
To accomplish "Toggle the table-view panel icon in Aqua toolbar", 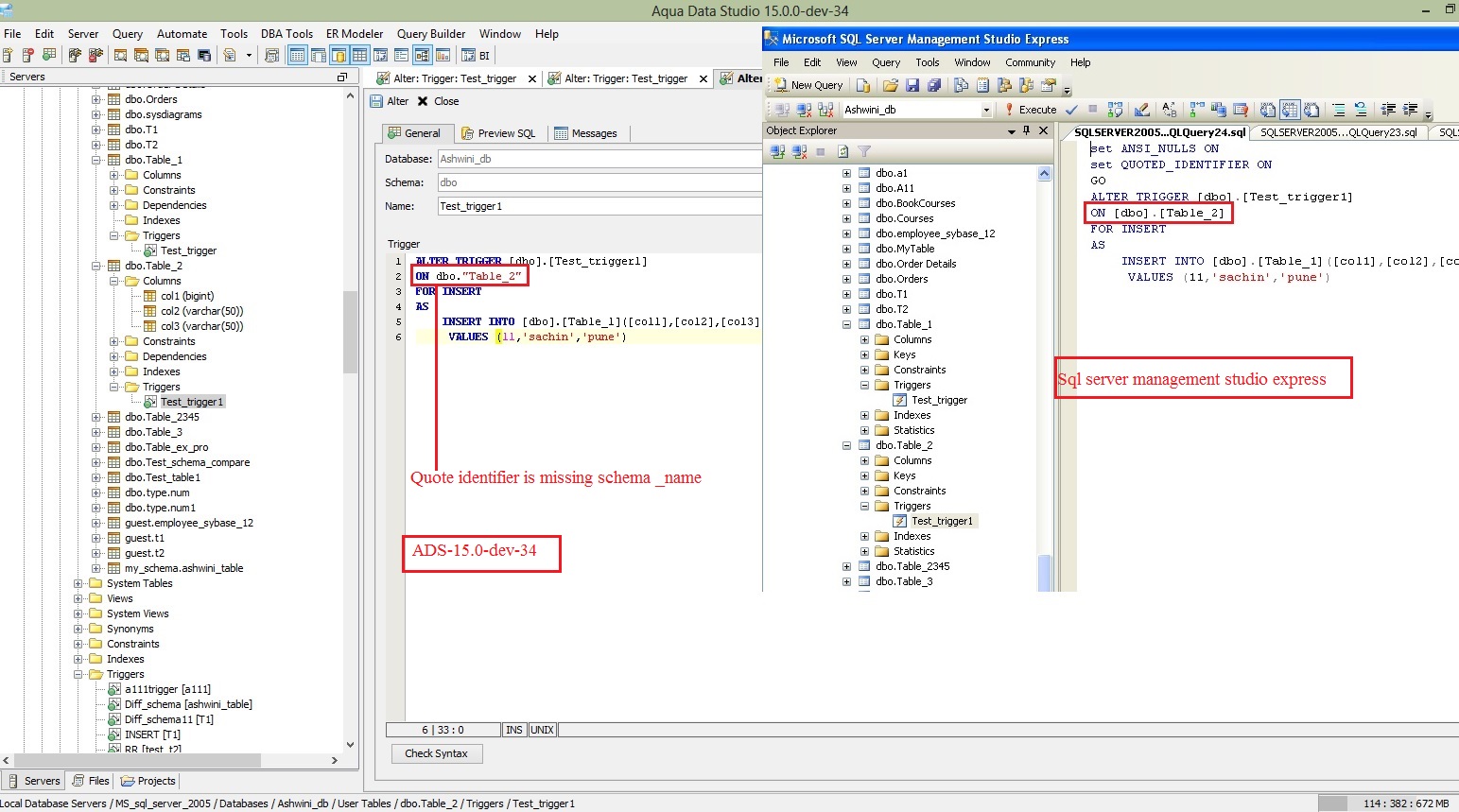I will tap(297, 55).
